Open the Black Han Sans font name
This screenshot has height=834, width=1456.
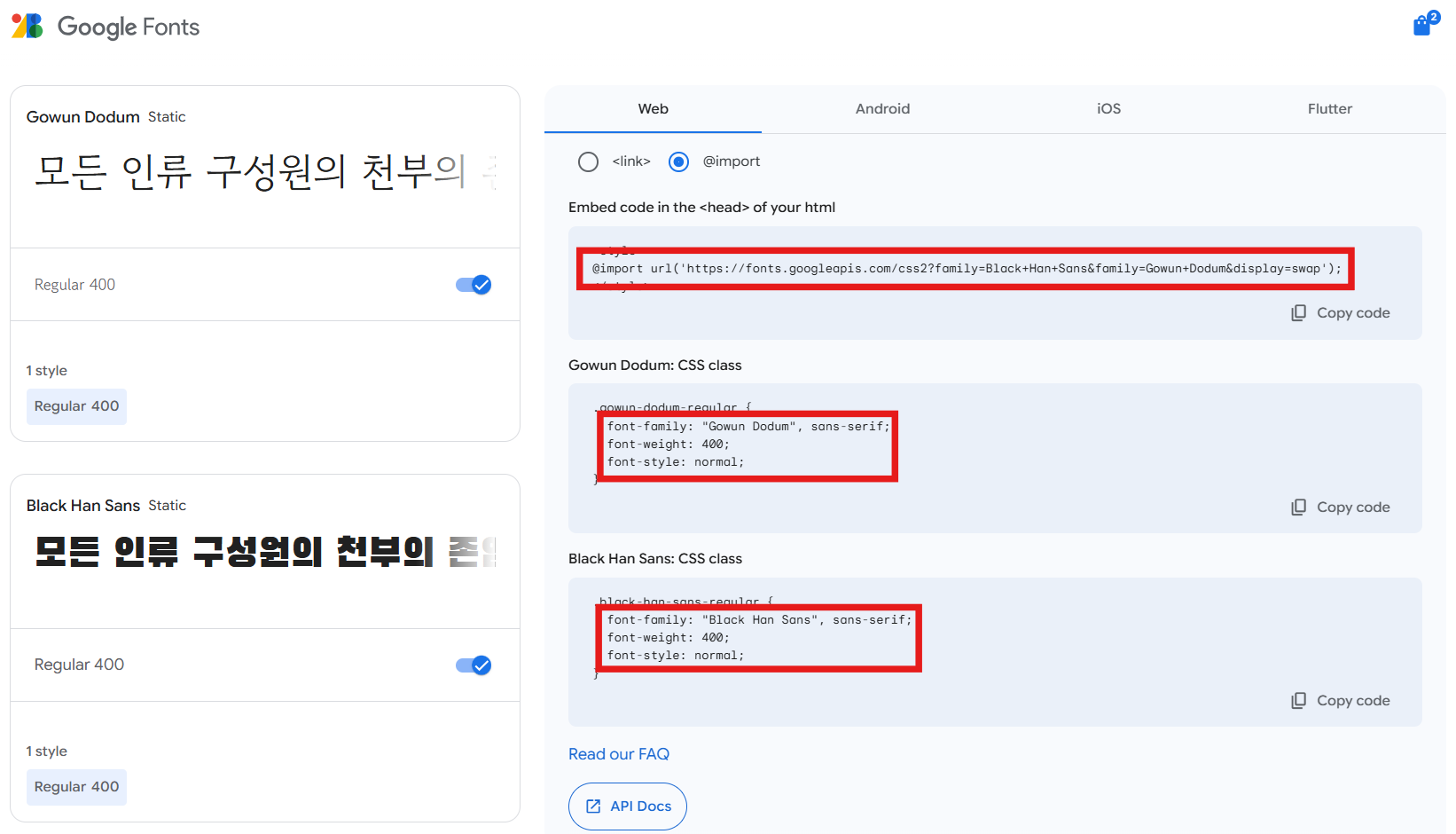click(x=83, y=506)
